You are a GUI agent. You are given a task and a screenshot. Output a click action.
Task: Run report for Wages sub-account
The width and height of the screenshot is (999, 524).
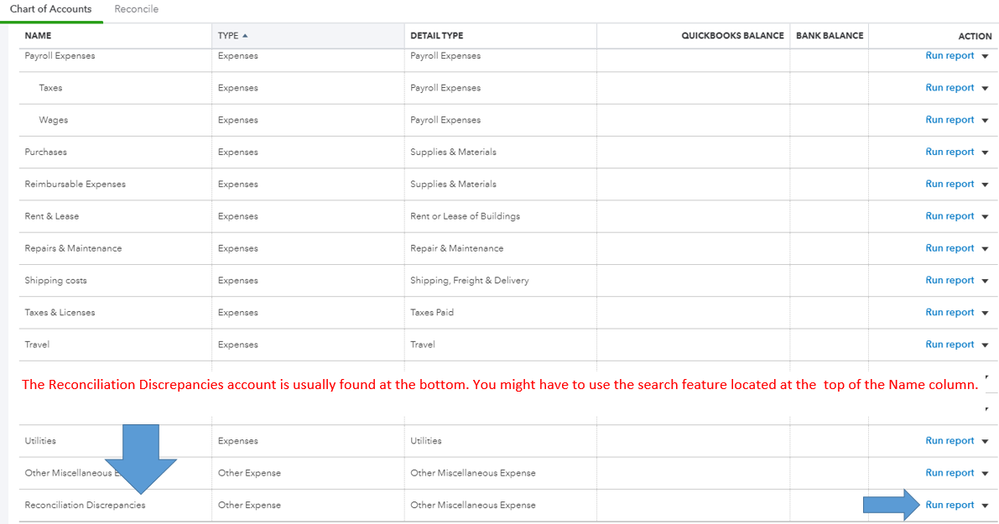point(949,119)
